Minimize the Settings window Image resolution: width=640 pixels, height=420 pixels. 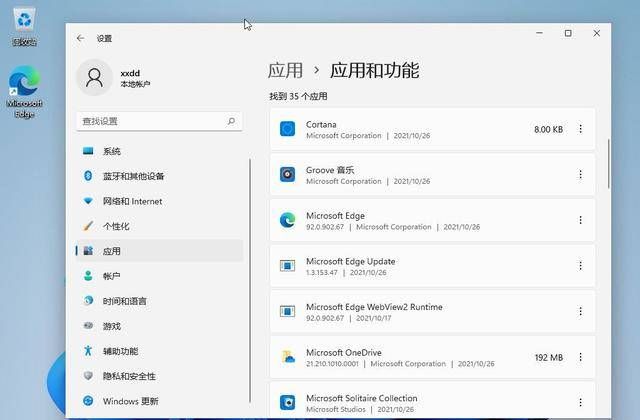coord(539,33)
